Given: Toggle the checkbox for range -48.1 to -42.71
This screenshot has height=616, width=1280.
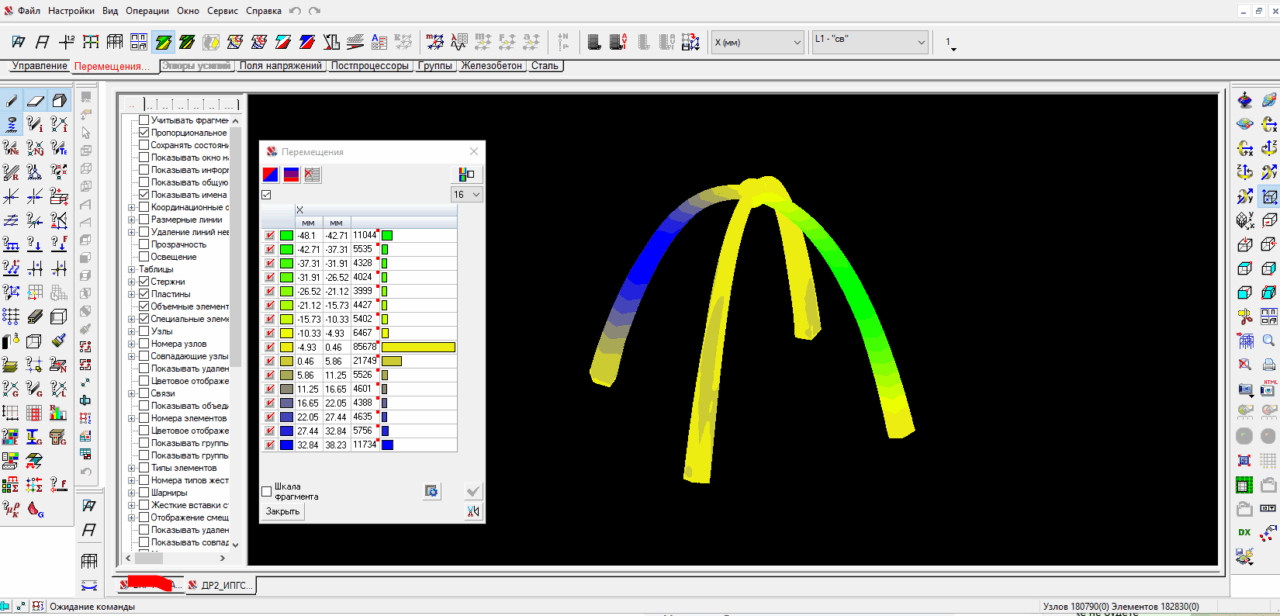Looking at the screenshot, I should coord(270,235).
